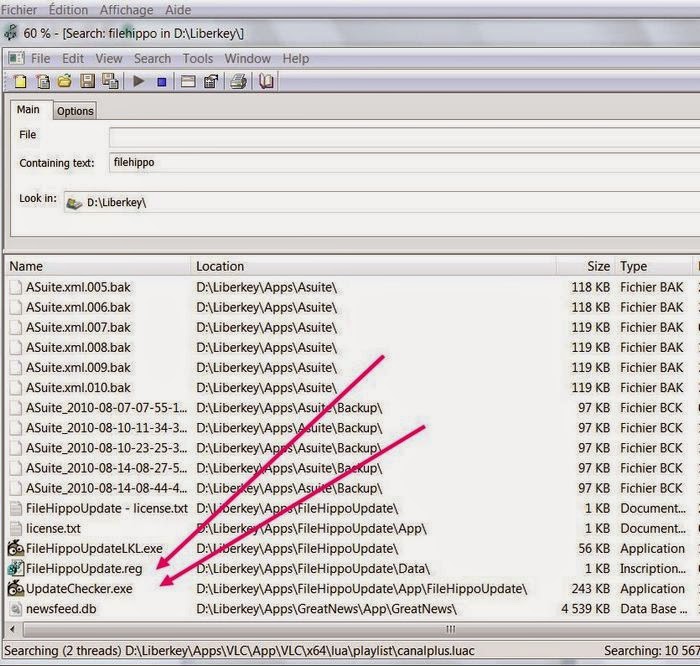This screenshot has height=666, width=700.
Task: Click the license.txt file icon
Action: [16, 528]
